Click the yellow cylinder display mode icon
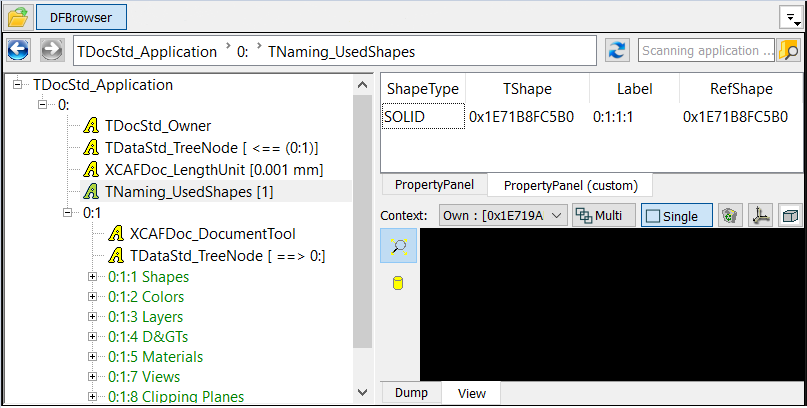This screenshot has height=408, width=807. 398,284
